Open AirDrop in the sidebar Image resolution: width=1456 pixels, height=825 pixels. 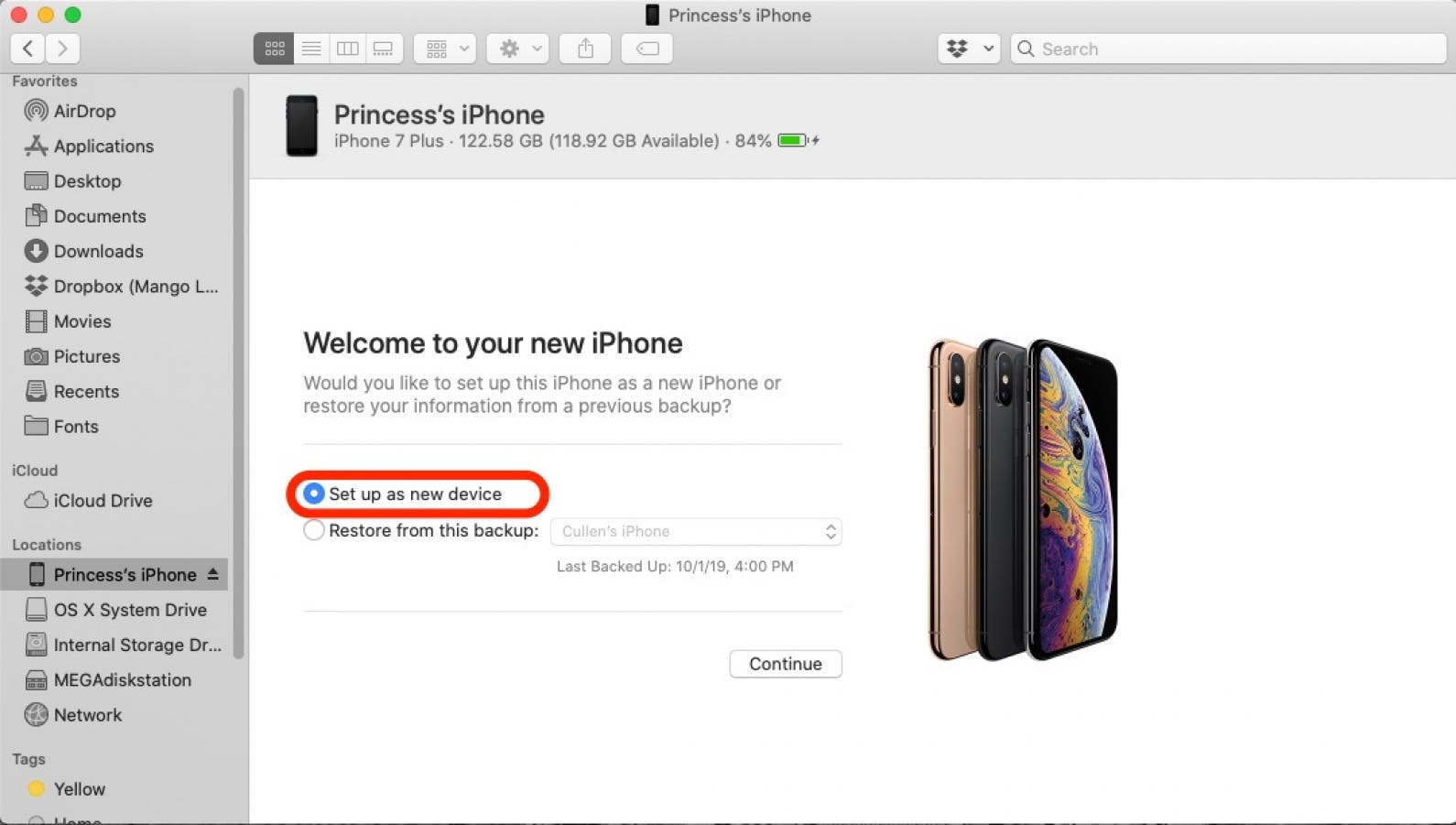click(x=84, y=111)
